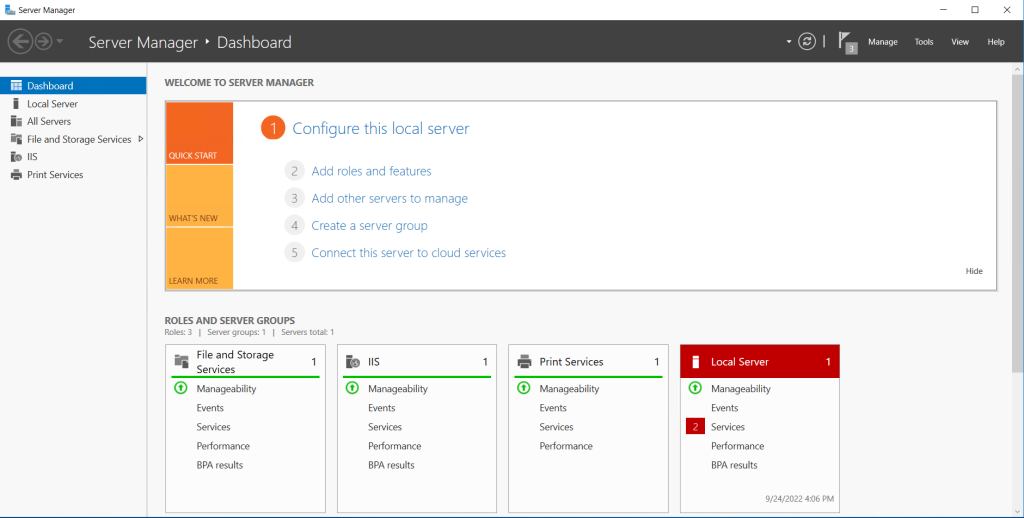Image resolution: width=1024 pixels, height=518 pixels.
Task: Open File and Storage Services tile header
Action: [x=246, y=361]
